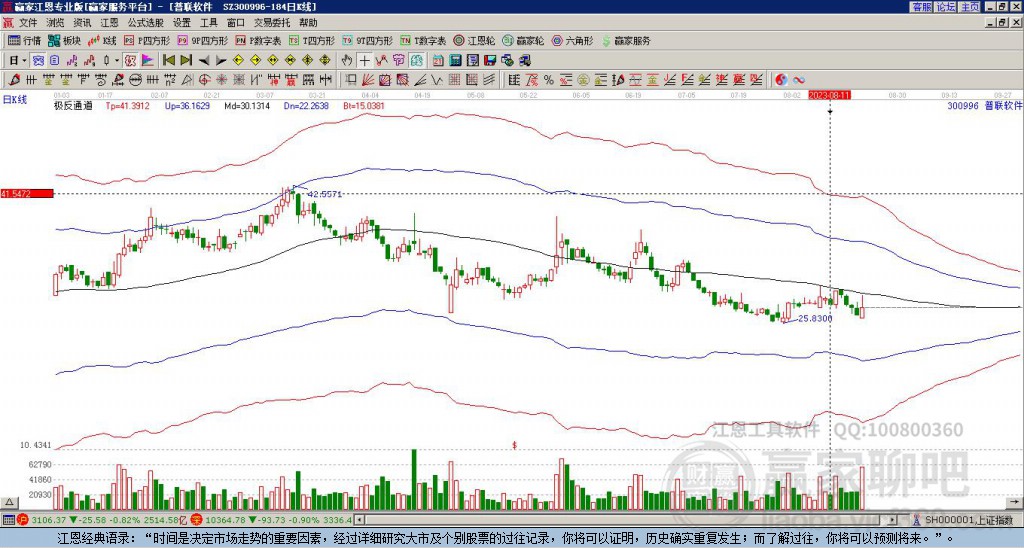
Task: Click the 板块 sector toolbar button
Action: (64, 40)
